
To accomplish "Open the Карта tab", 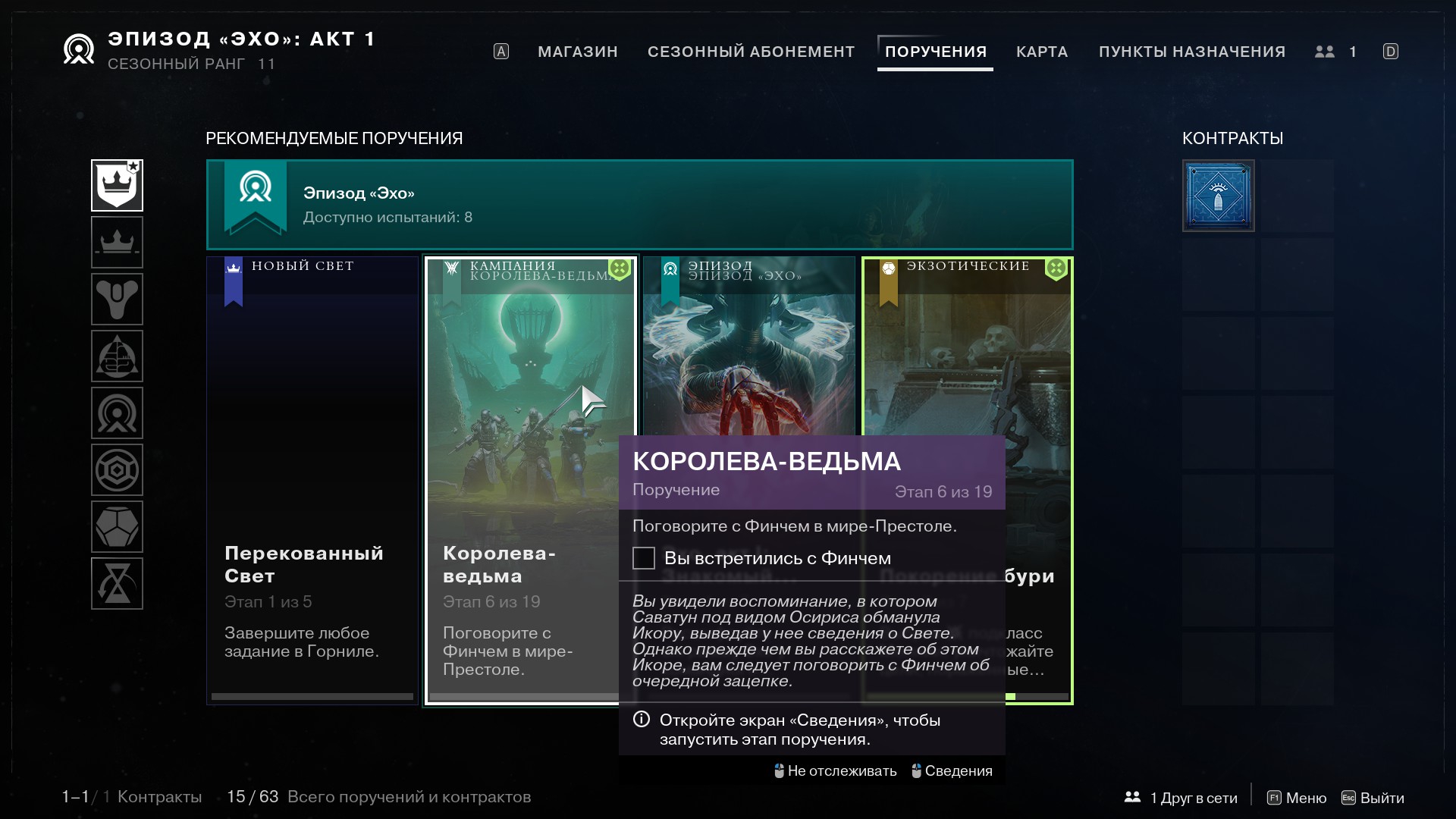I will pos(1041,52).
